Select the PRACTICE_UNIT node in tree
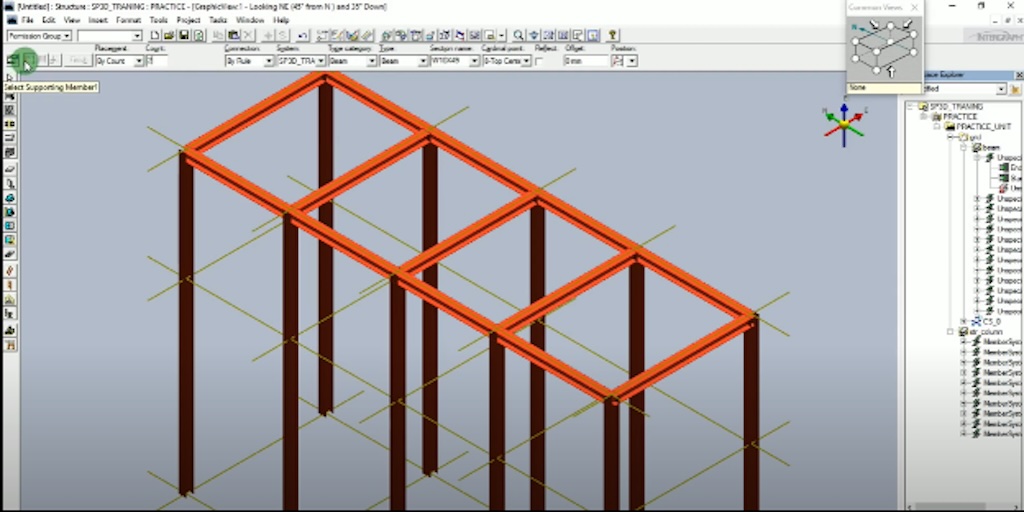The width and height of the screenshot is (1024, 512). click(984, 127)
